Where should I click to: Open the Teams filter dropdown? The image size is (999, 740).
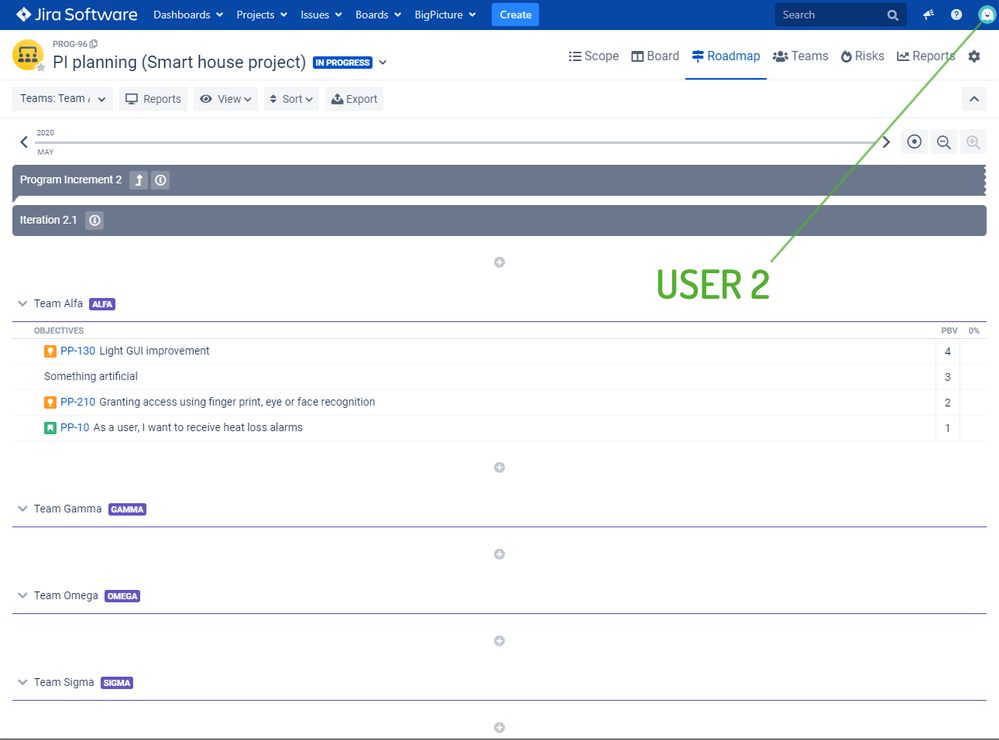point(62,99)
